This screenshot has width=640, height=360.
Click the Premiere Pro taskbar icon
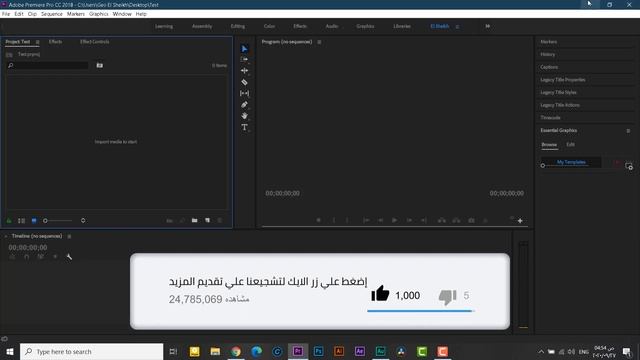[x=298, y=351]
